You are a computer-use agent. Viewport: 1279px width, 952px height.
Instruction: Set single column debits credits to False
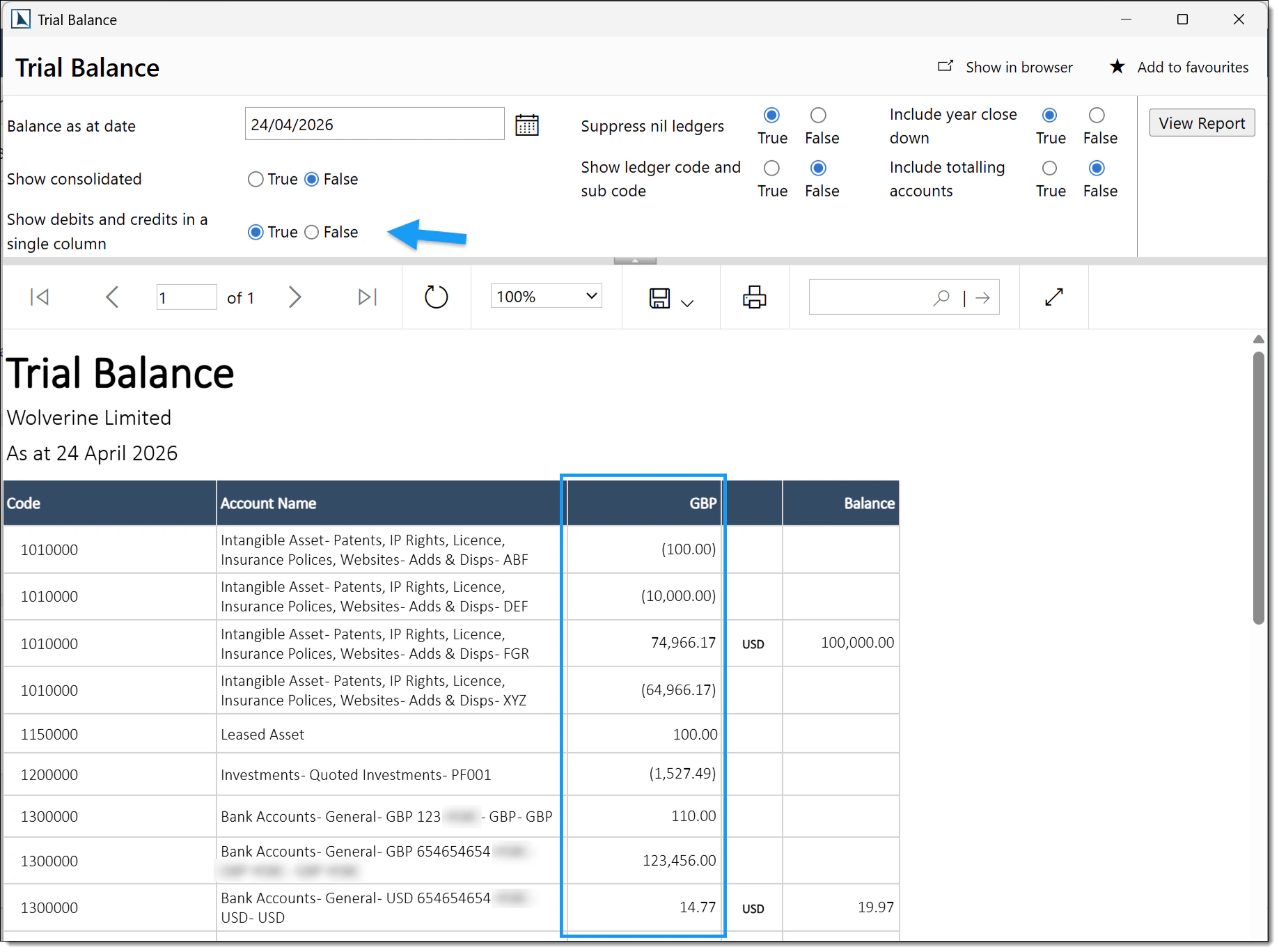tap(312, 232)
